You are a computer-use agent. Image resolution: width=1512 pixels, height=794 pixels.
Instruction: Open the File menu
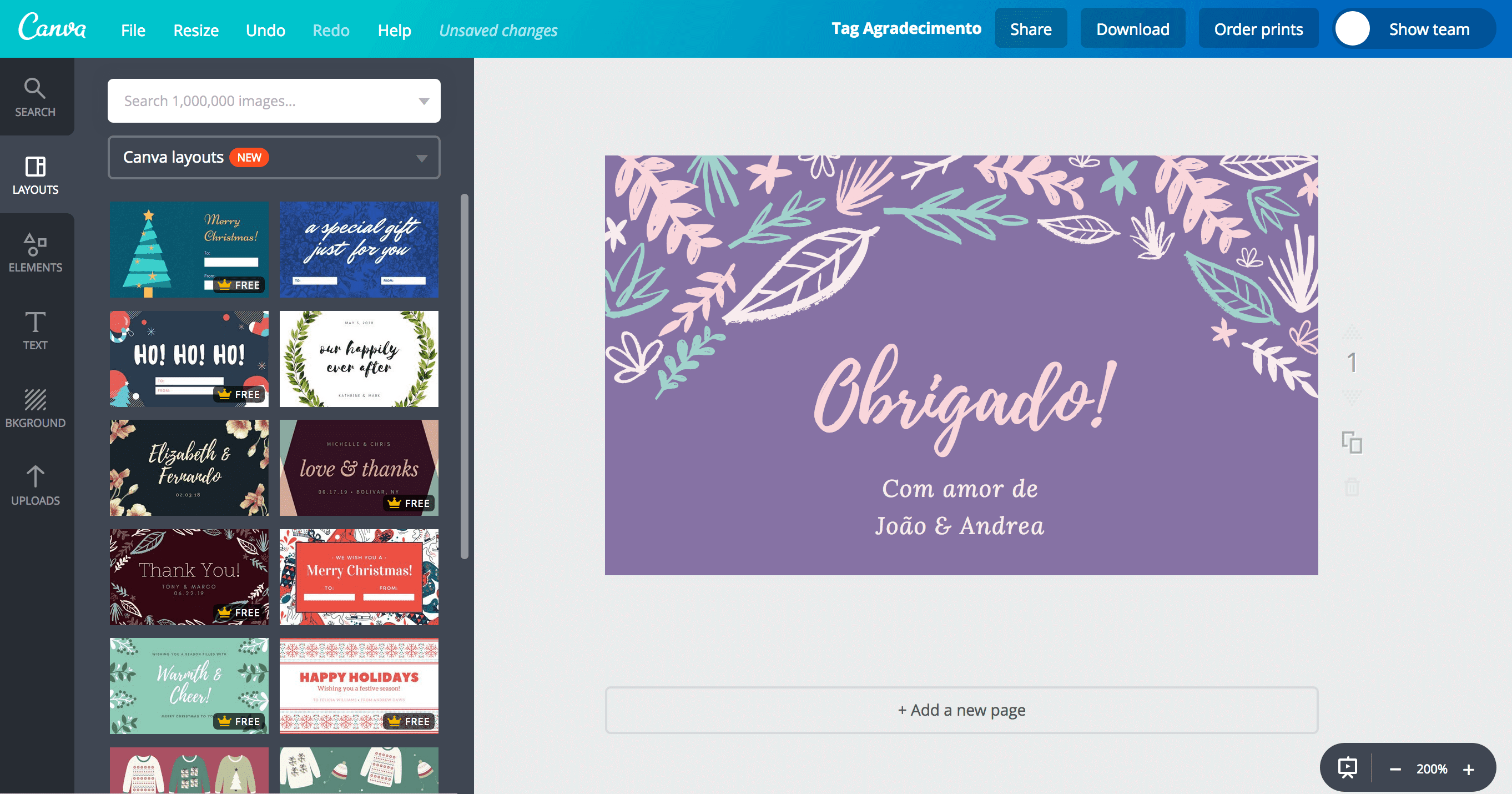[133, 30]
